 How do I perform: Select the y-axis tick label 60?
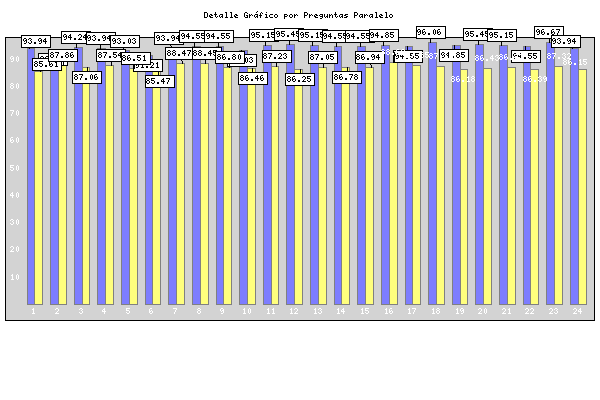(x=15, y=140)
